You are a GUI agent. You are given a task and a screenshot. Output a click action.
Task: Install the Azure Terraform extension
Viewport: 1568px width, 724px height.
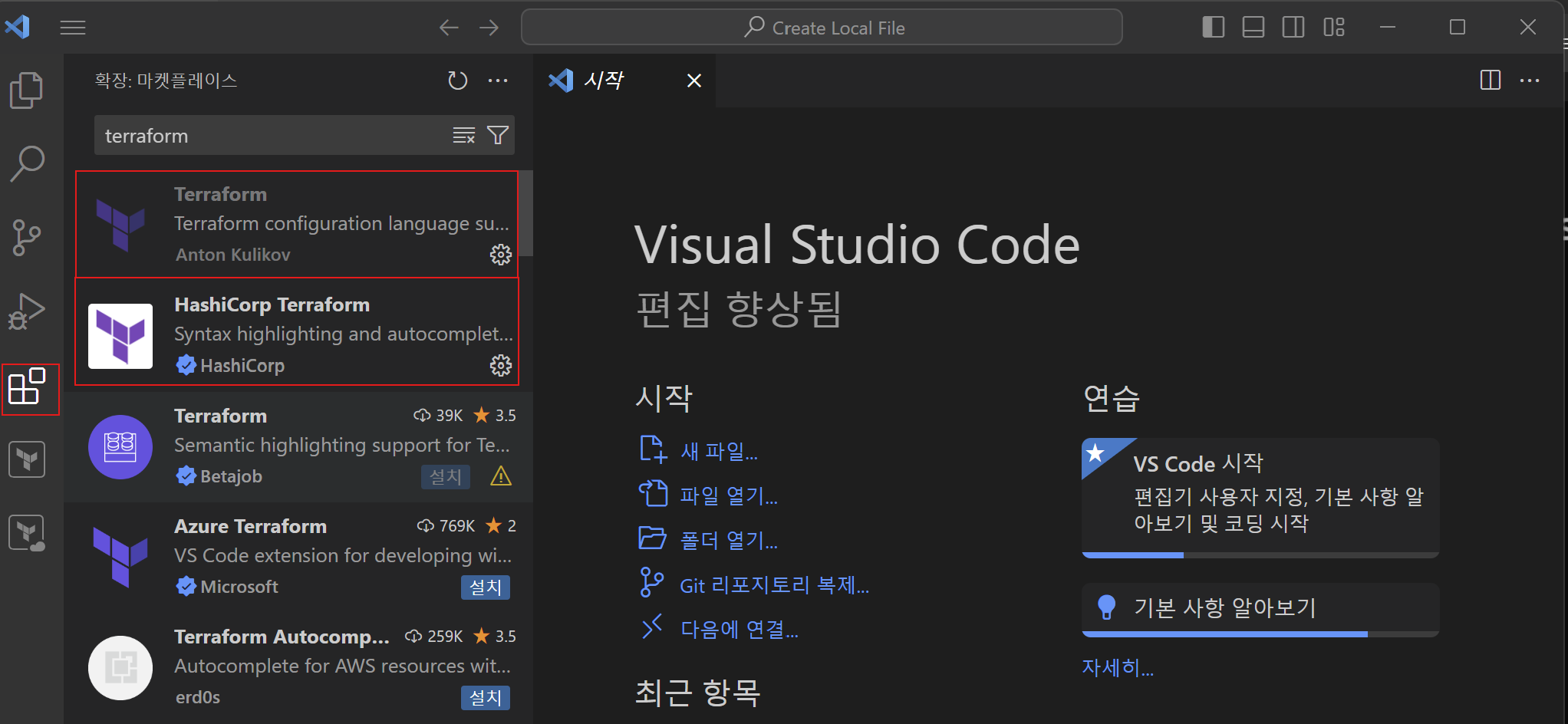click(x=486, y=587)
